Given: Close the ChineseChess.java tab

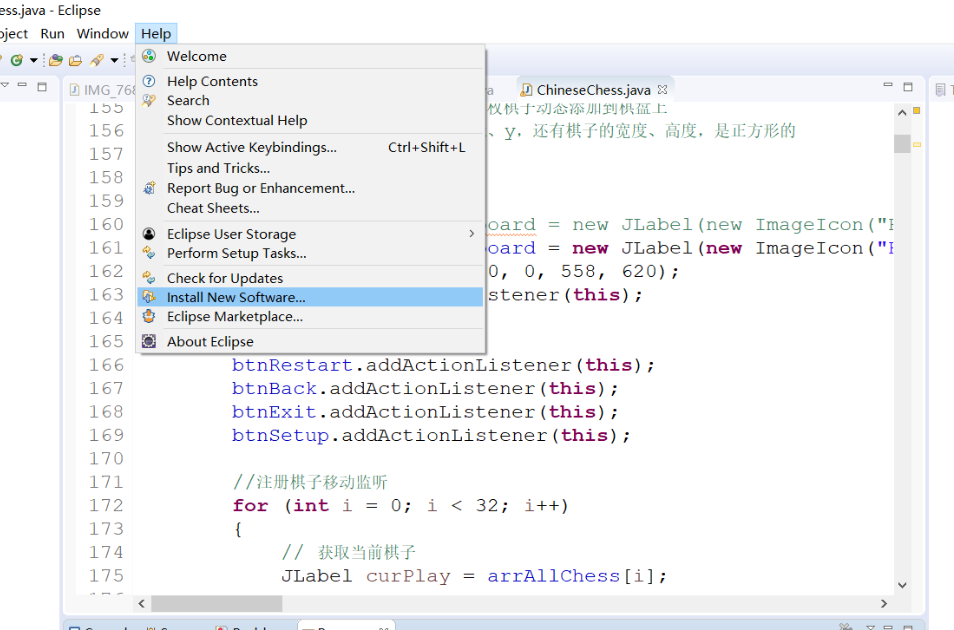Looking at the screenshot, I should tap(663, 89).
